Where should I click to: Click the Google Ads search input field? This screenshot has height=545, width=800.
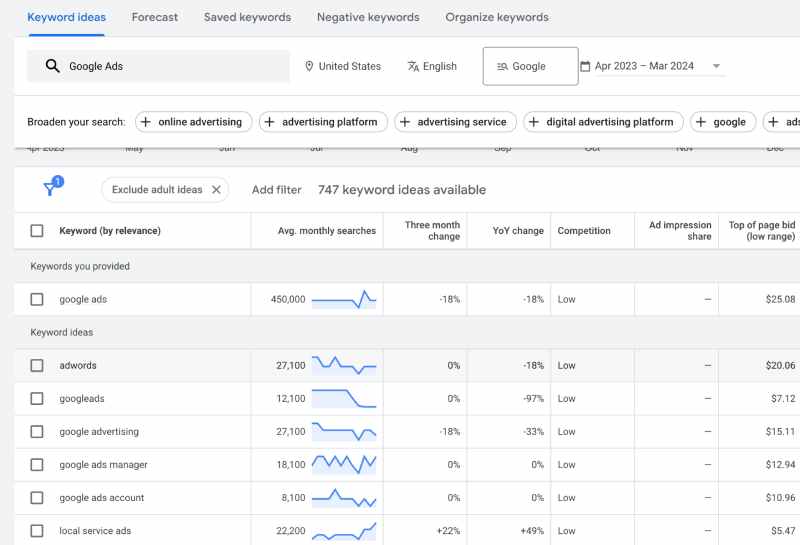coord(158,66)
